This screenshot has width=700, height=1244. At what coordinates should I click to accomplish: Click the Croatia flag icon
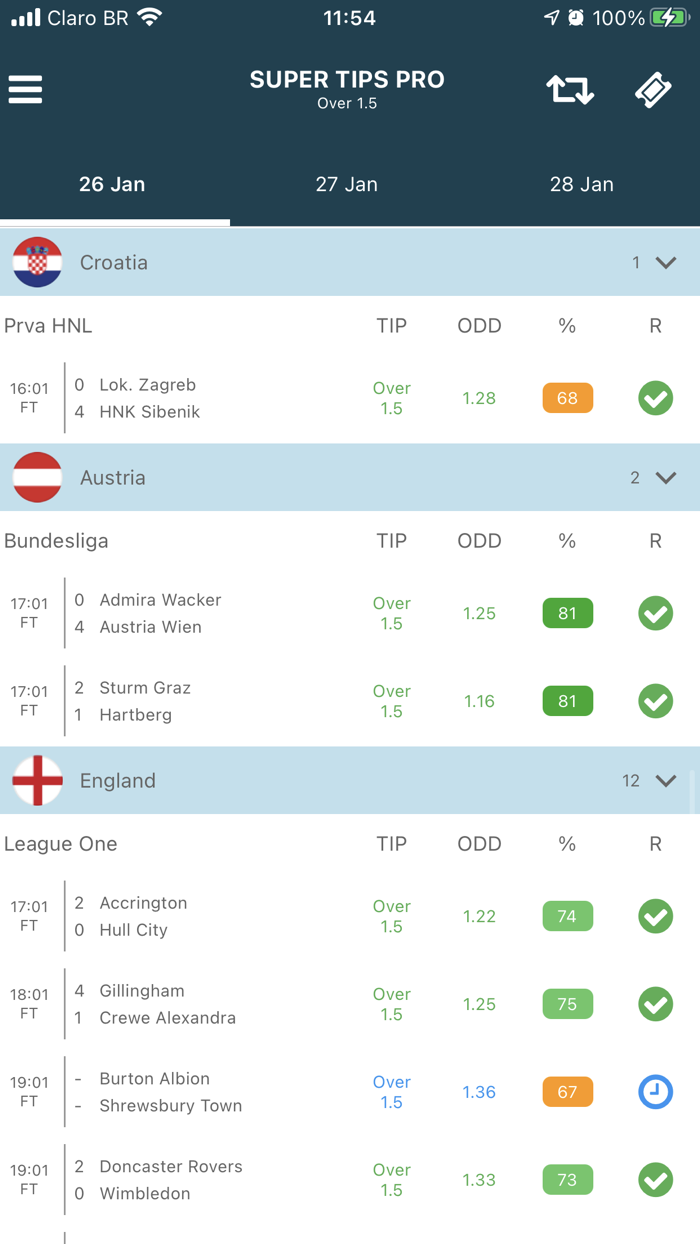coord(37,262)
